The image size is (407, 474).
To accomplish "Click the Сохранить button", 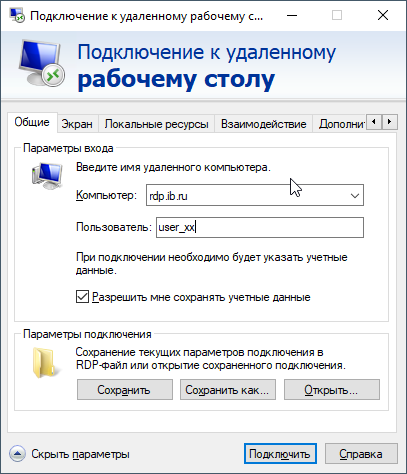I will click(125, 389).
